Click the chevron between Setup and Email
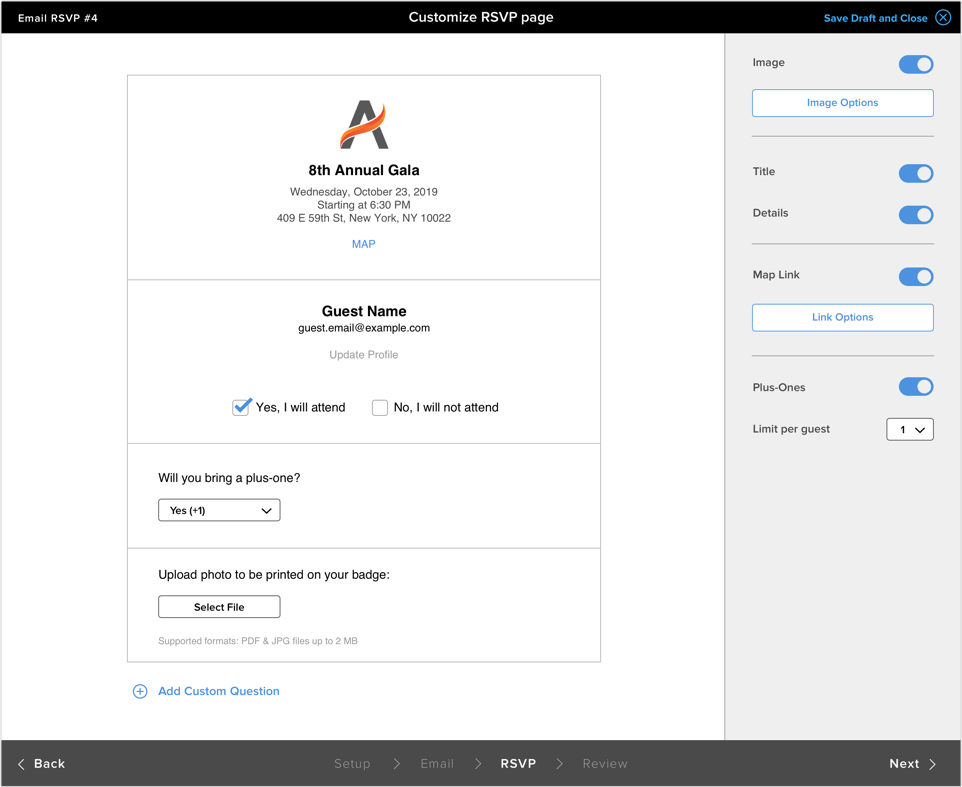 (396, 764)
